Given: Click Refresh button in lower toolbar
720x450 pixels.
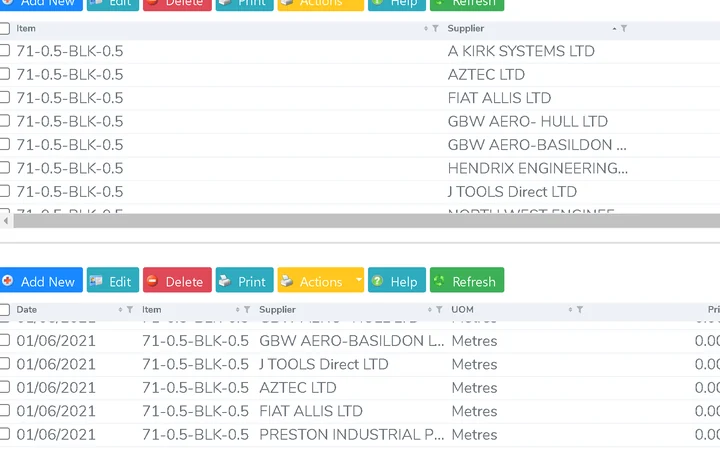Looking at the screenshot, I should point(467,280).
